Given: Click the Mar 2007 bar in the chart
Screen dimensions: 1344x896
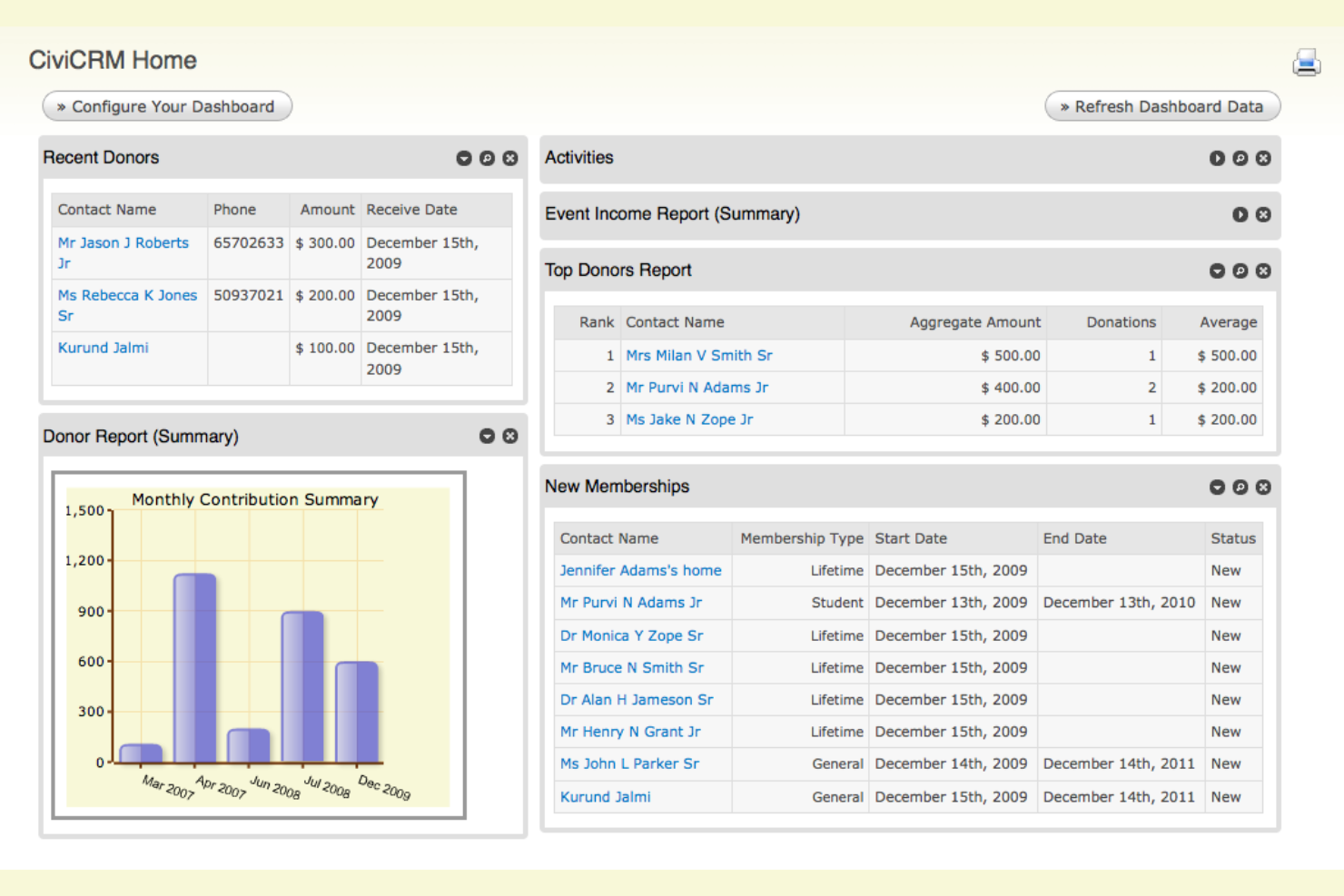Looking at the screenshot, I should click(141, 753).
